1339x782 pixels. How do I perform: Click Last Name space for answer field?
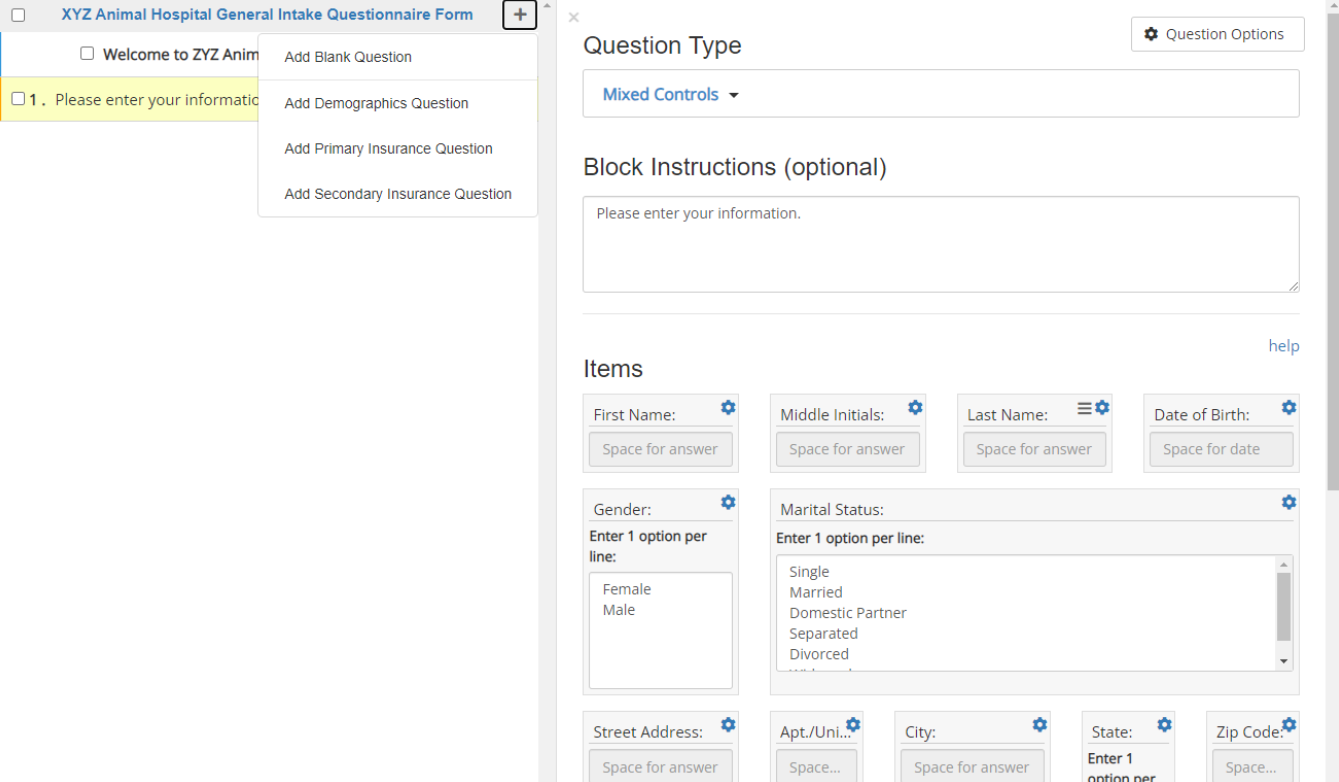pyautogui.click(x=1034, y=449)
